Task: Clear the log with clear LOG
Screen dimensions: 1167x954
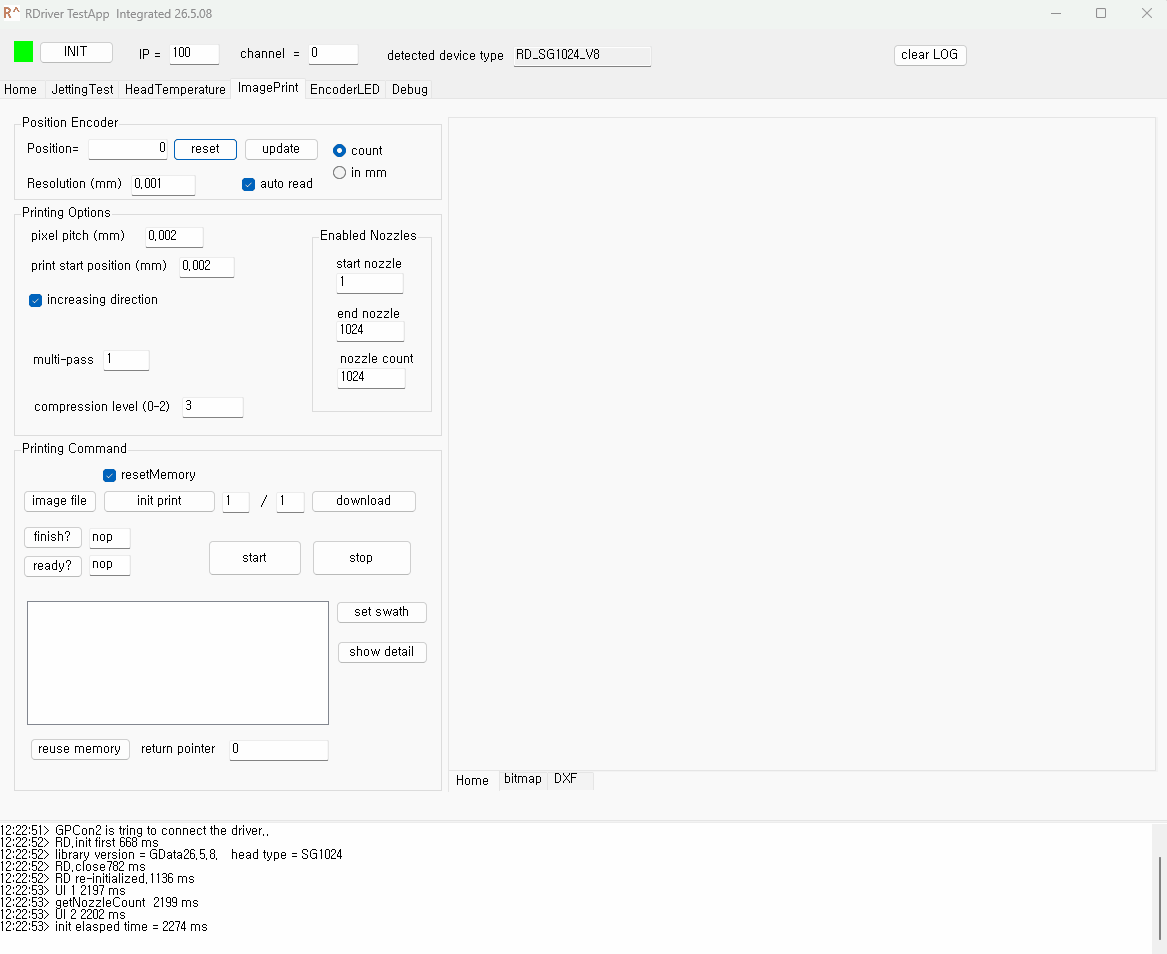Action: (x=930, y=55)
